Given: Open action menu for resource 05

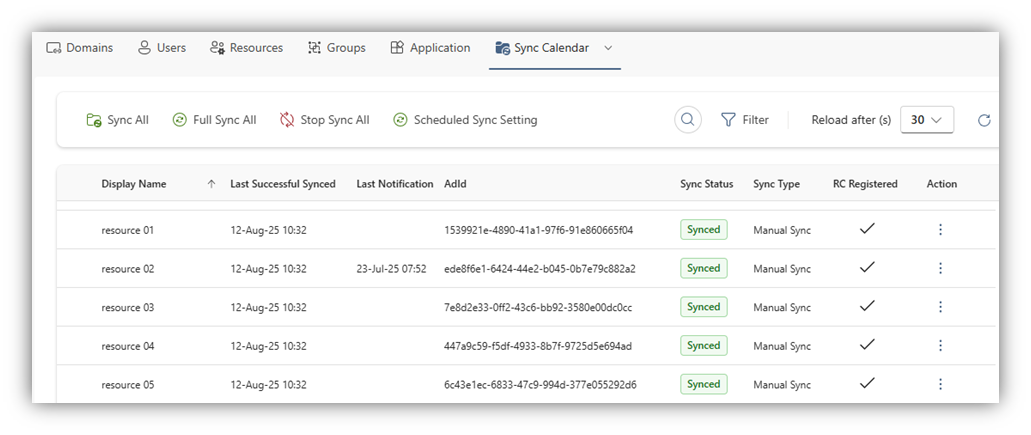Looking at the screenshot, I should (940, 384).
